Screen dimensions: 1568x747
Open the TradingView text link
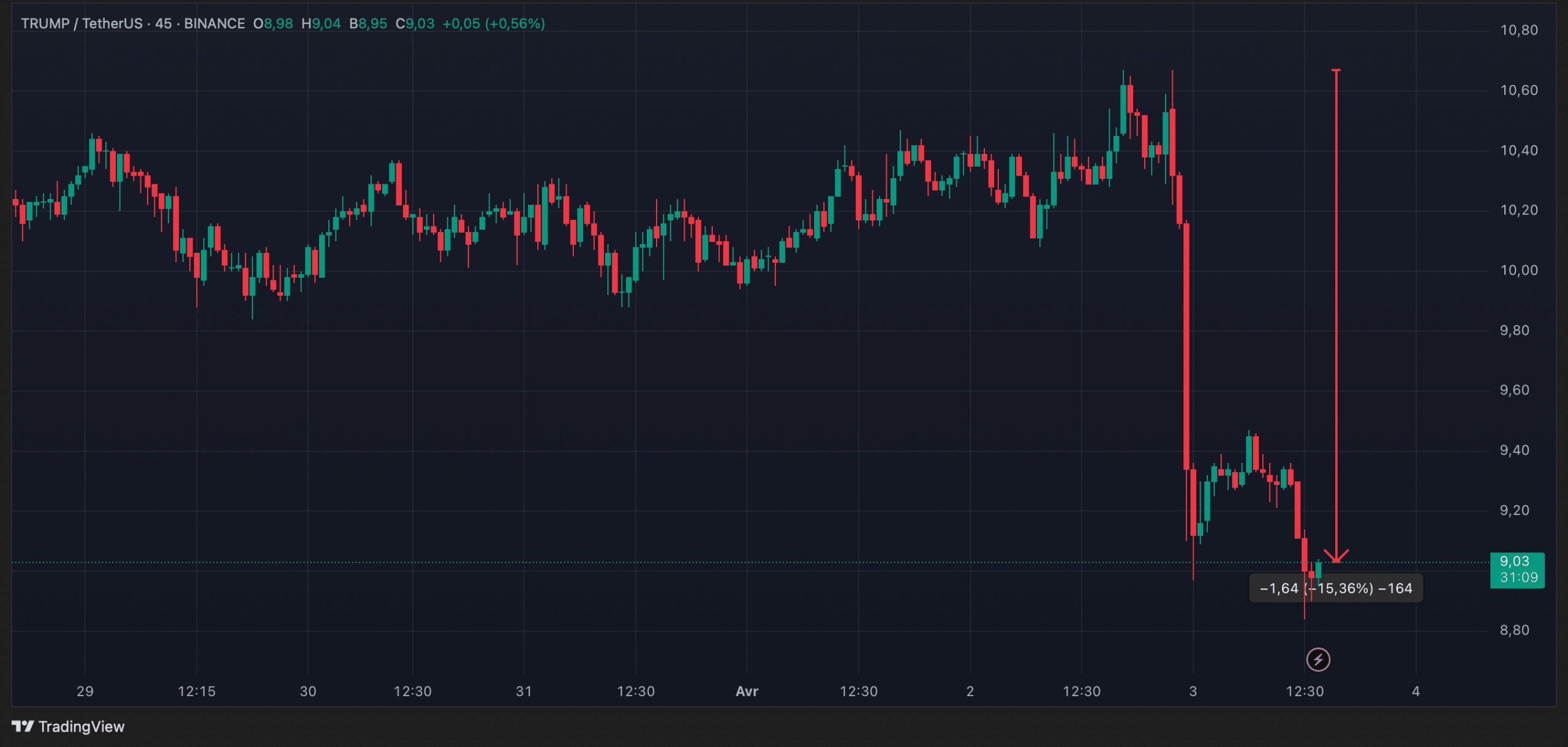click(81, 726)
